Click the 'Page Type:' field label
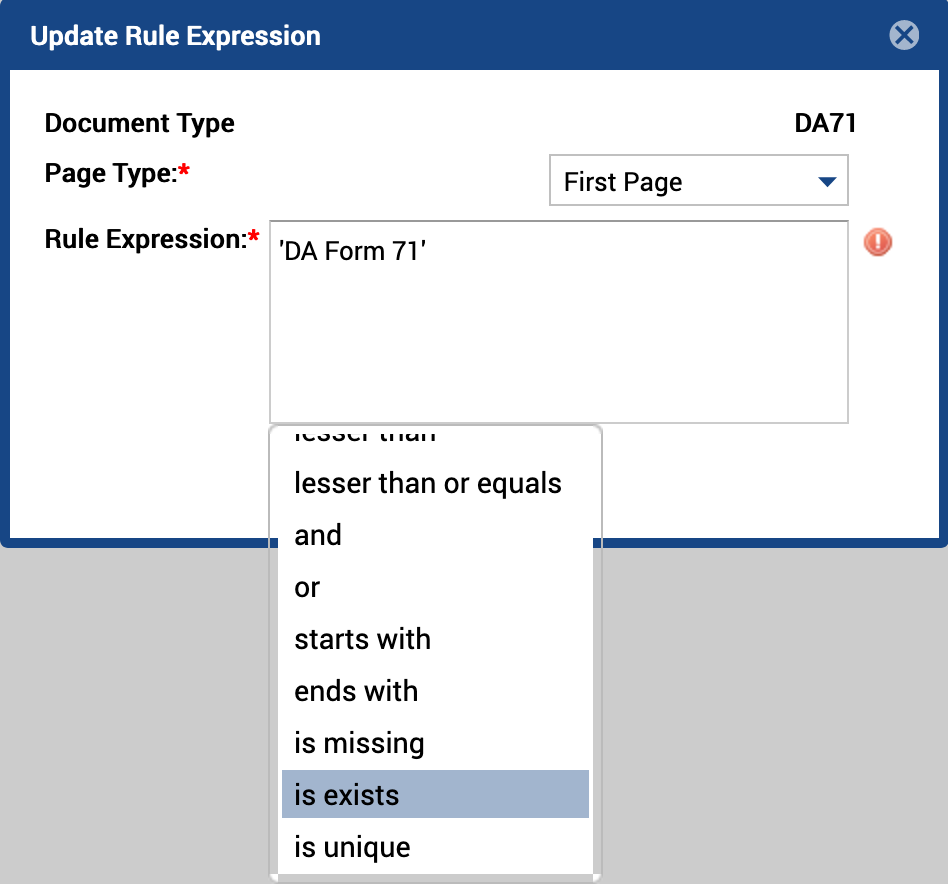The image size is (948, 884). (x=117, y=174)
